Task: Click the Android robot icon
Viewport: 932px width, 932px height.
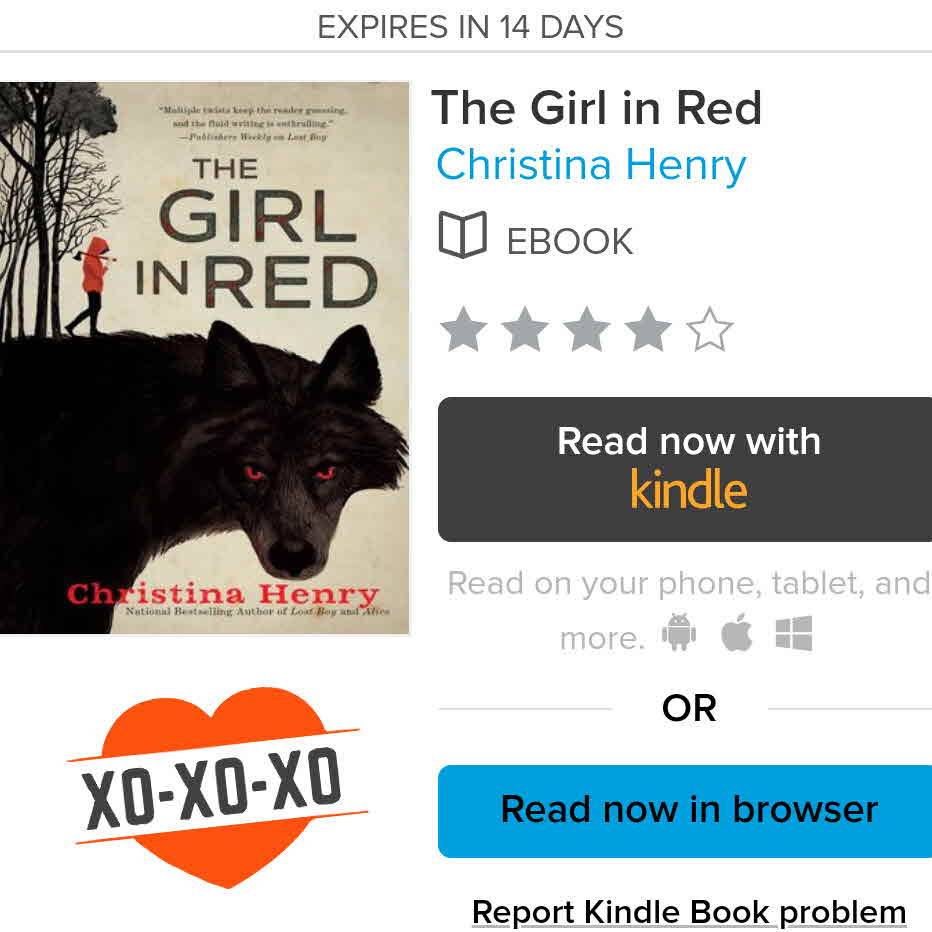Action: point(679,632)
